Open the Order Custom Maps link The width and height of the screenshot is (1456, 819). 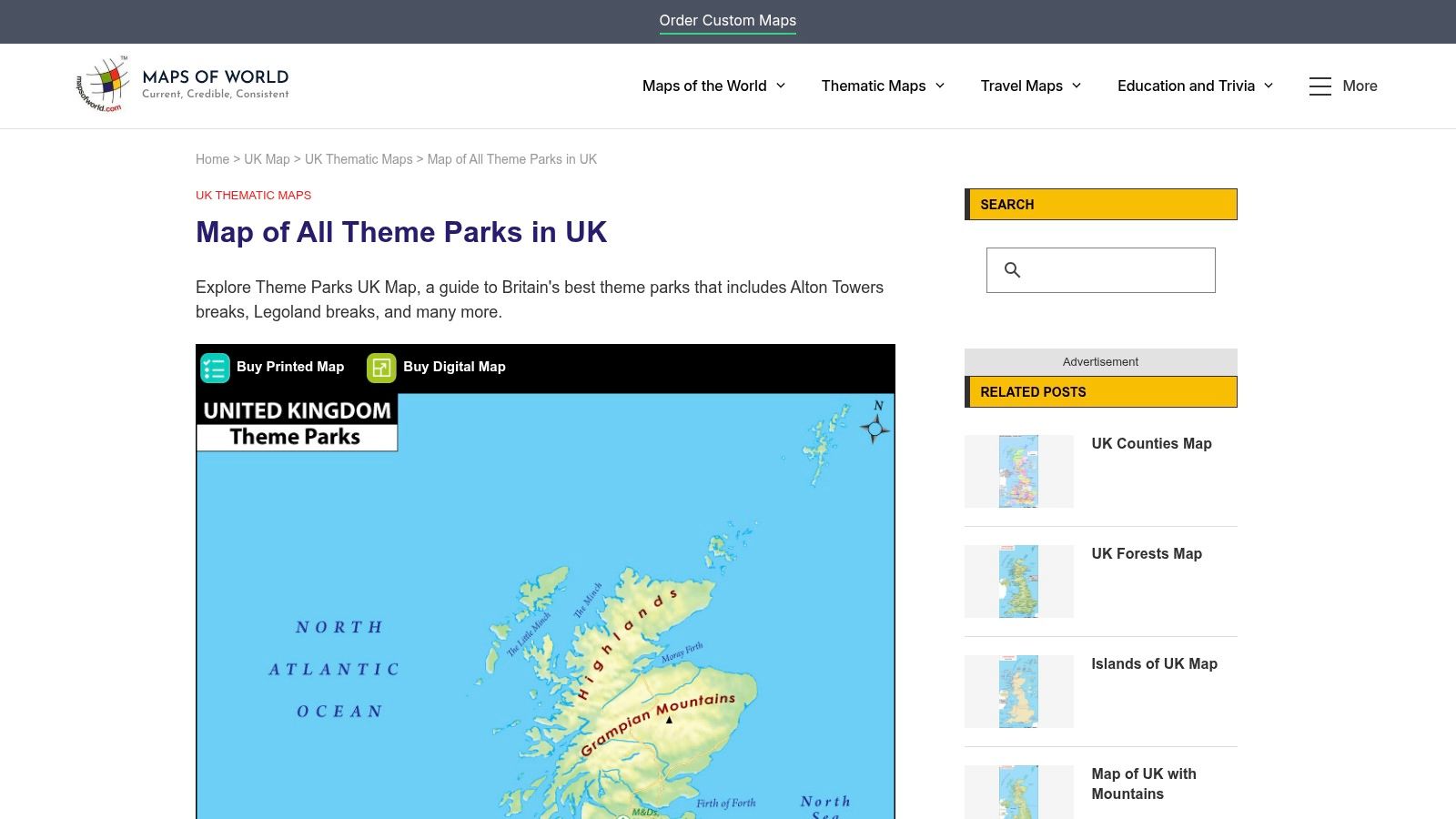[727, 20]
